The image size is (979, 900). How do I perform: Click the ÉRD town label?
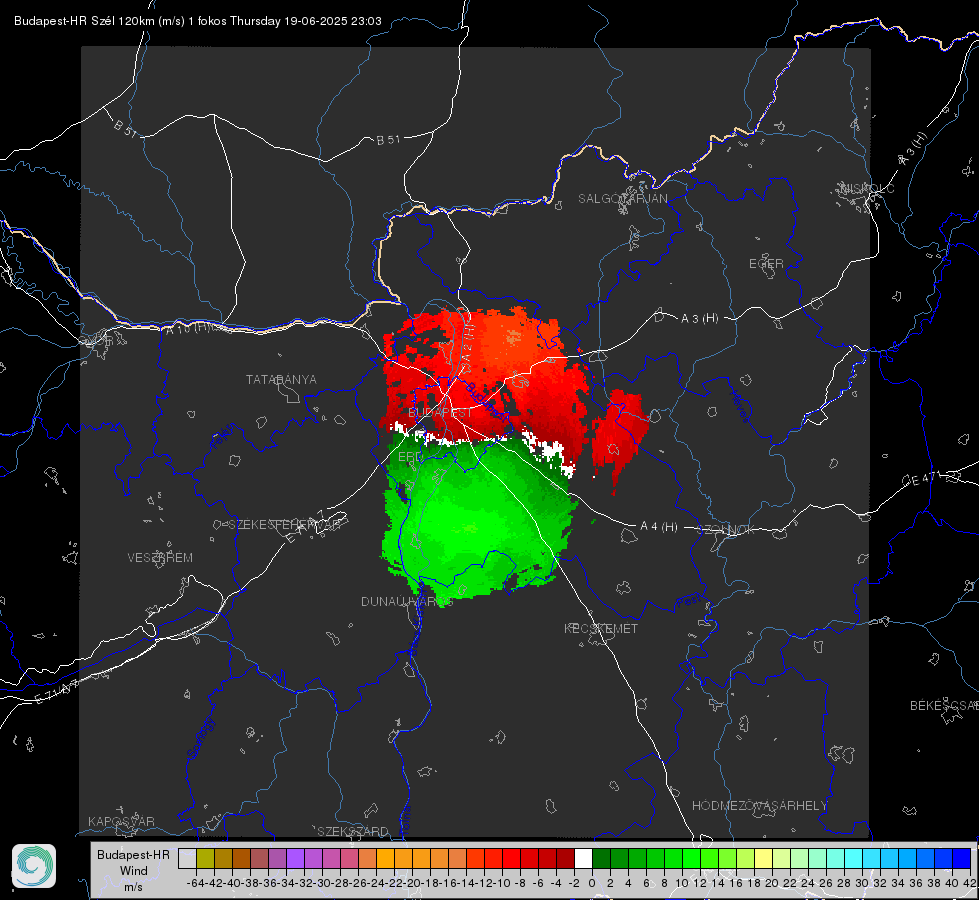tap(410, 457)
